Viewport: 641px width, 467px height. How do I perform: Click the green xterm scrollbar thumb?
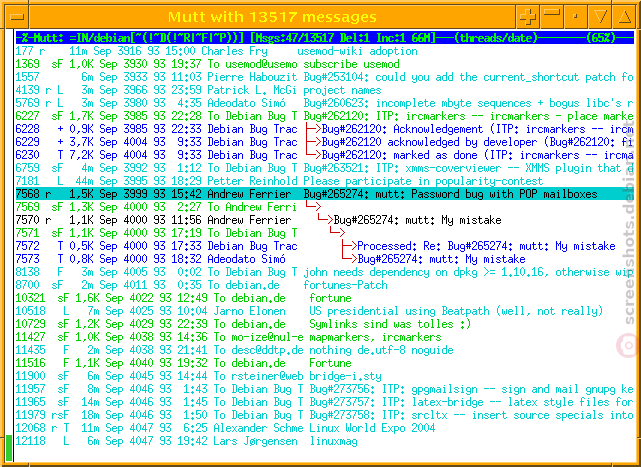tap(9, 448)
